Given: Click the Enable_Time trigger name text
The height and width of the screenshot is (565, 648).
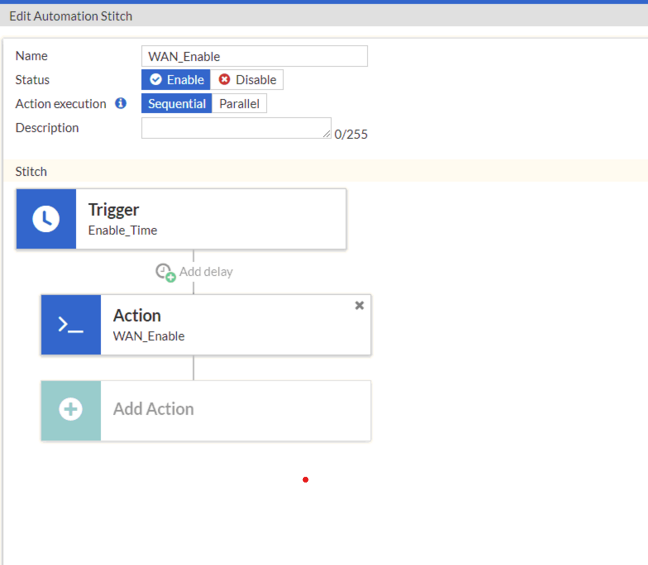Looking at the screenshot, I should [123, 230].
